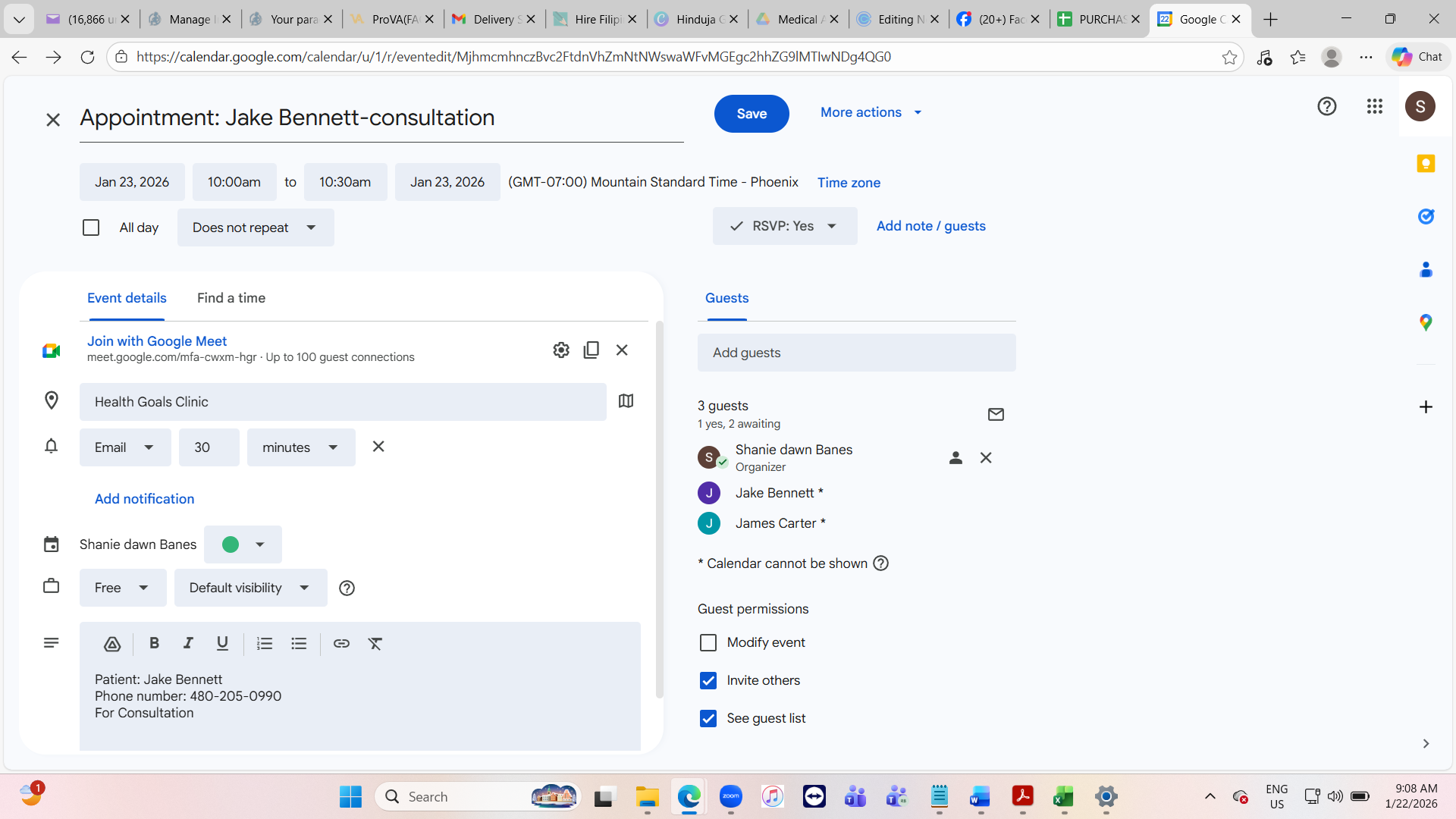The width and height of the screenshot is (1456, 819).
Task: Open Does not repeat dropdown
Action: pos(256,227)
